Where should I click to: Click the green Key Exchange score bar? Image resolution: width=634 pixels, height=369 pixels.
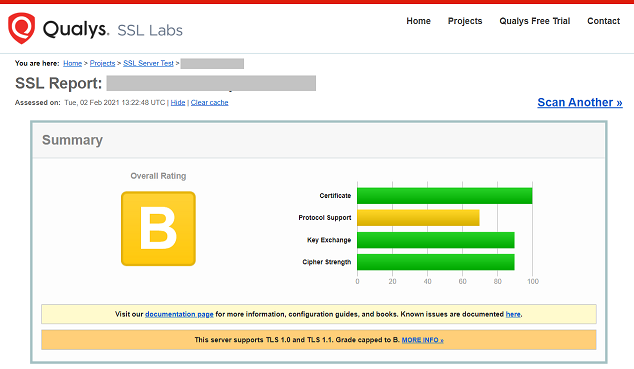tap(435, 240)
